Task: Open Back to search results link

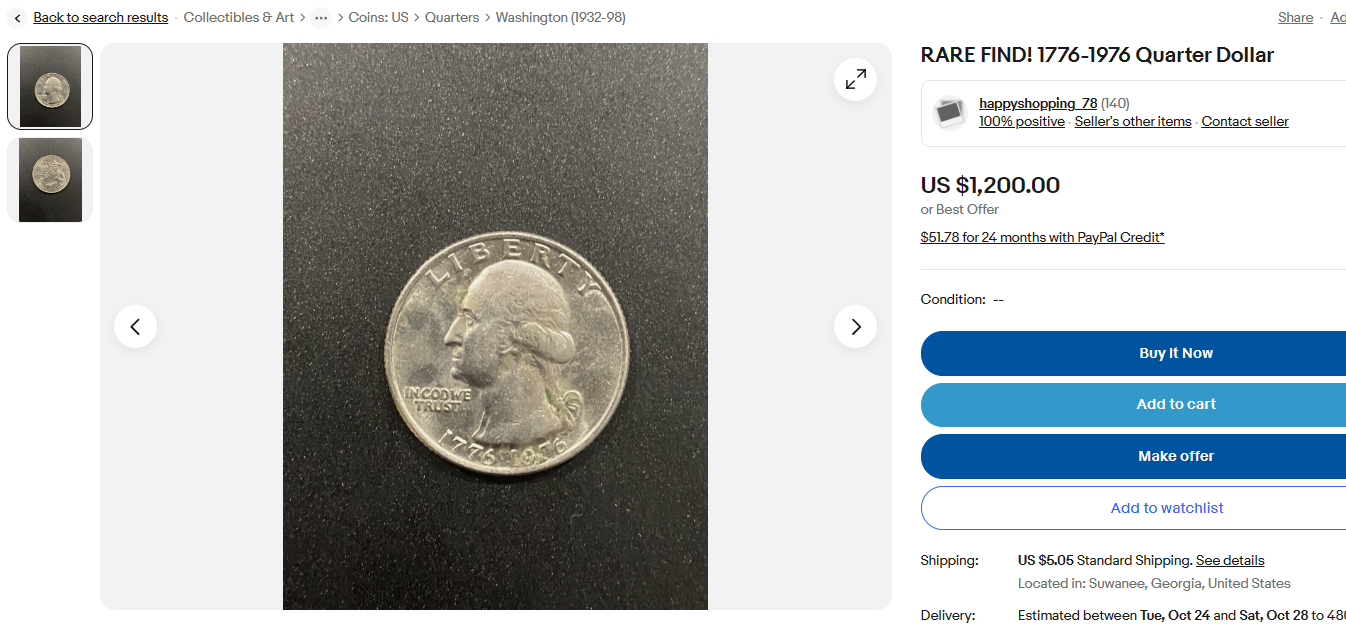Action: pyautogui.click(x=100, y=18)
